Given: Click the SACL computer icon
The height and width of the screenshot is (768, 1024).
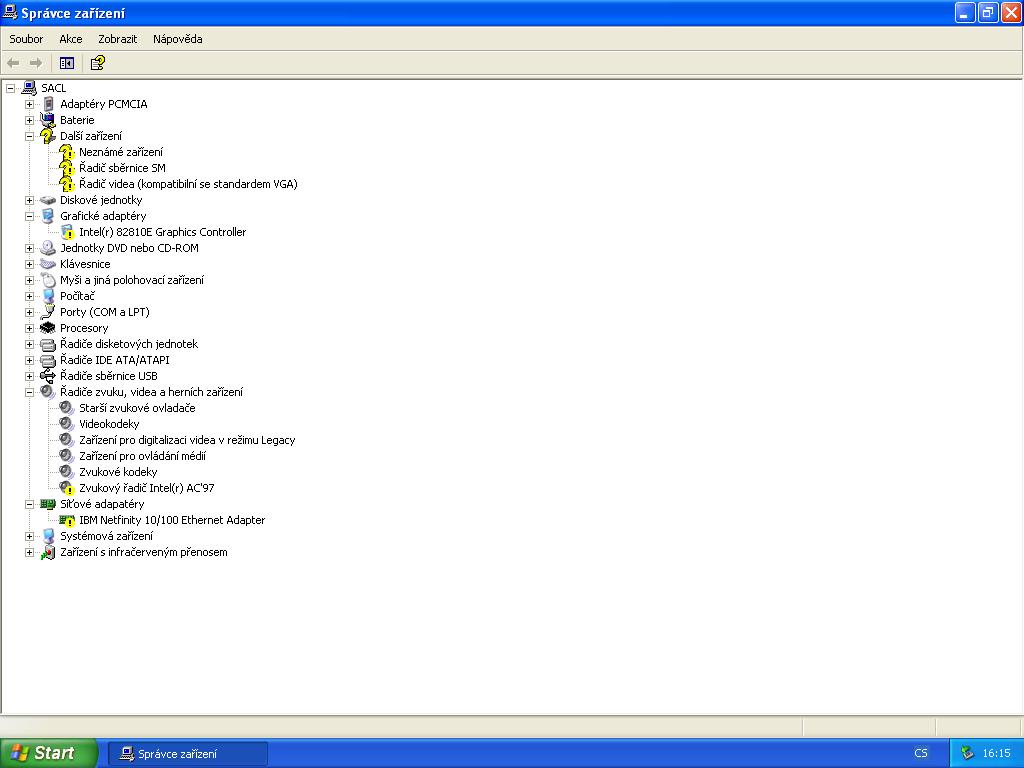Looking at the screenshot, I should coord(29,88).
